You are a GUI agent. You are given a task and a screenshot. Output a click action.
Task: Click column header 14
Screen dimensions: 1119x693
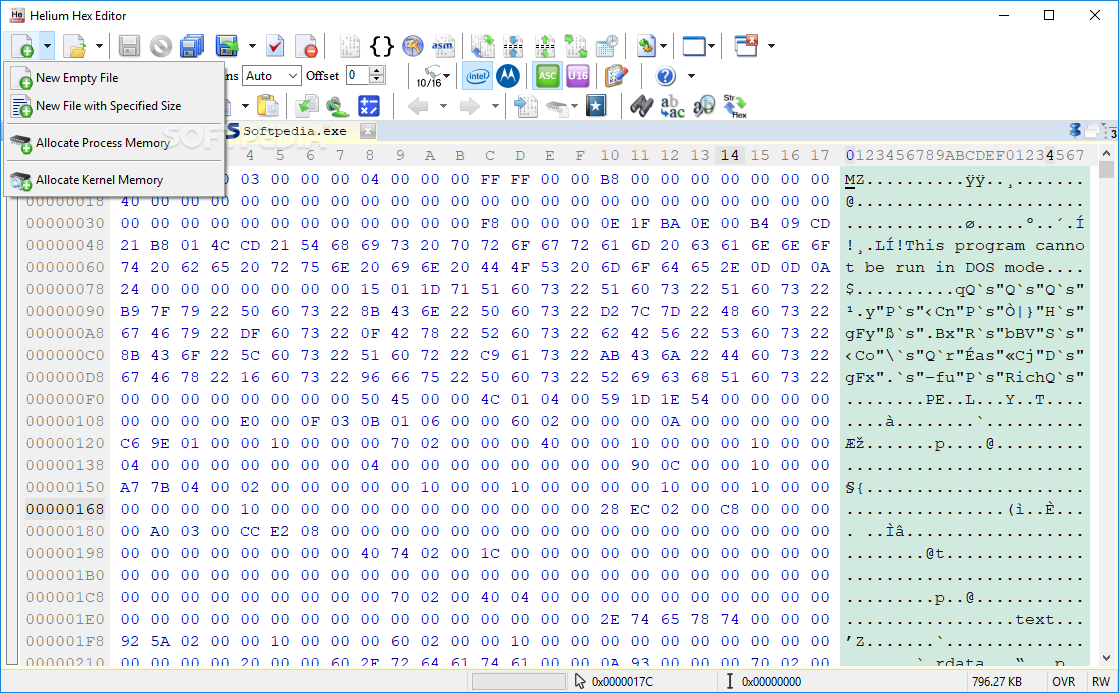click(729, 155)
